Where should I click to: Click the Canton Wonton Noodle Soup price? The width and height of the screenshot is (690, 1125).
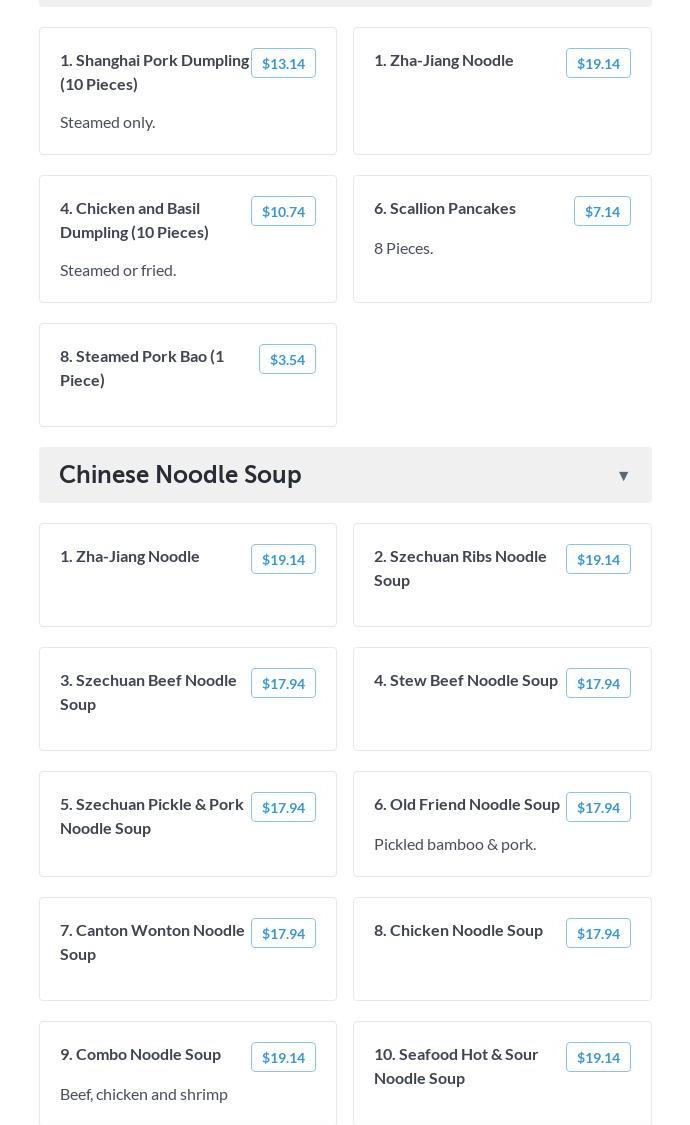coord(283,933)
